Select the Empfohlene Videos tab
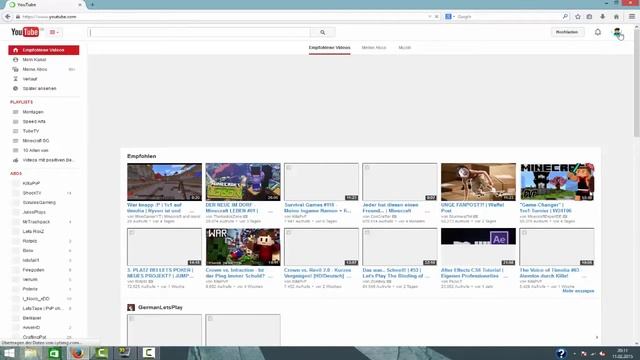 pos(329,48)
